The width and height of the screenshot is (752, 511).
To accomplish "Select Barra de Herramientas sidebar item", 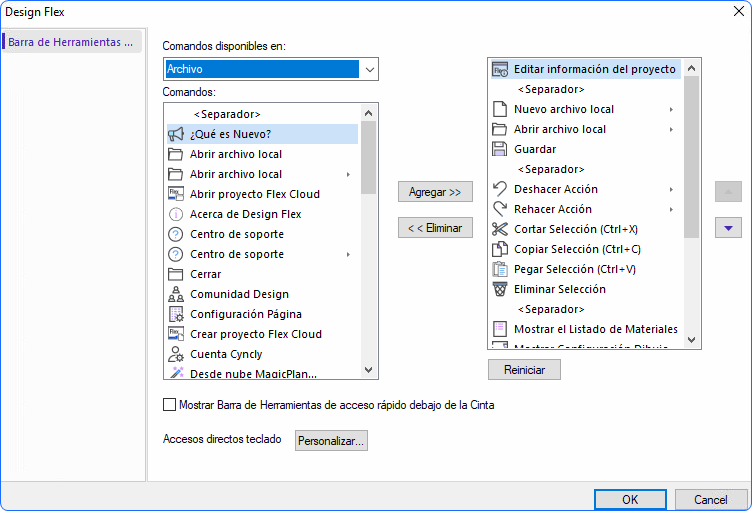I will click(72, 42).
